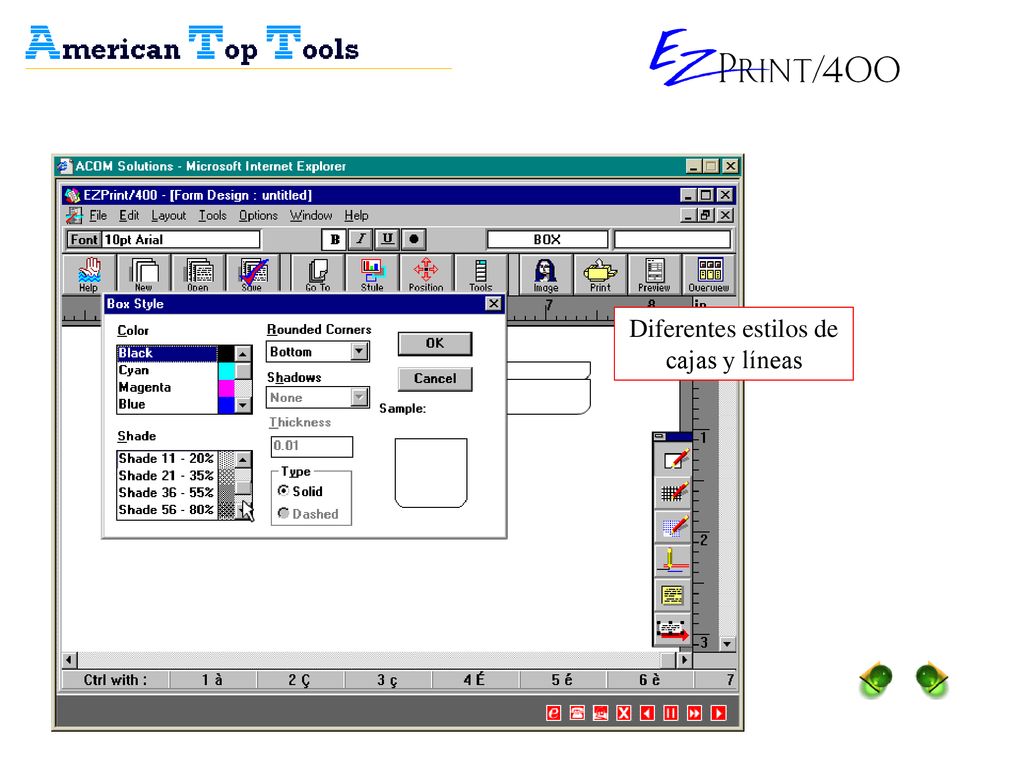Click the red play-forward arrow button

[718, 712]
